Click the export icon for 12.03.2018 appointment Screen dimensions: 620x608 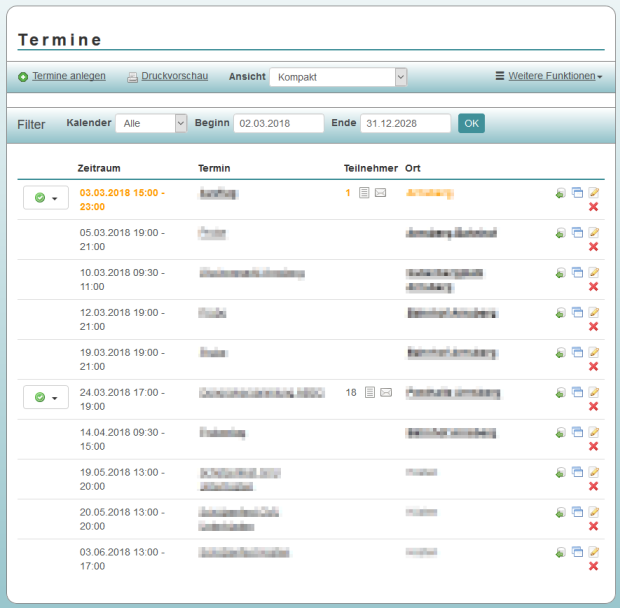pos(561,312)
